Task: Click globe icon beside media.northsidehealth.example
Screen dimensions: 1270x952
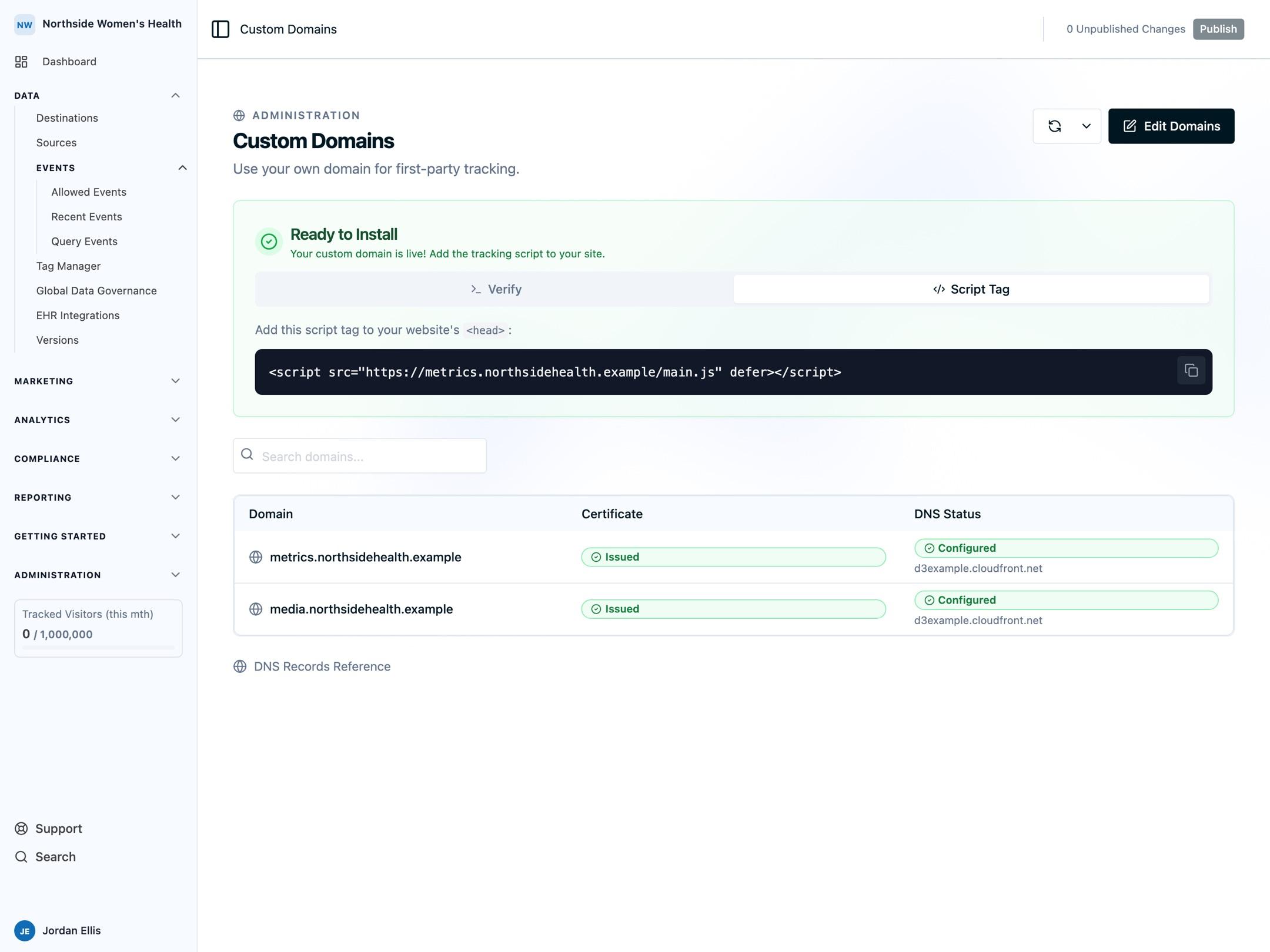Action: pyautogui.click(x=256, y=609)
